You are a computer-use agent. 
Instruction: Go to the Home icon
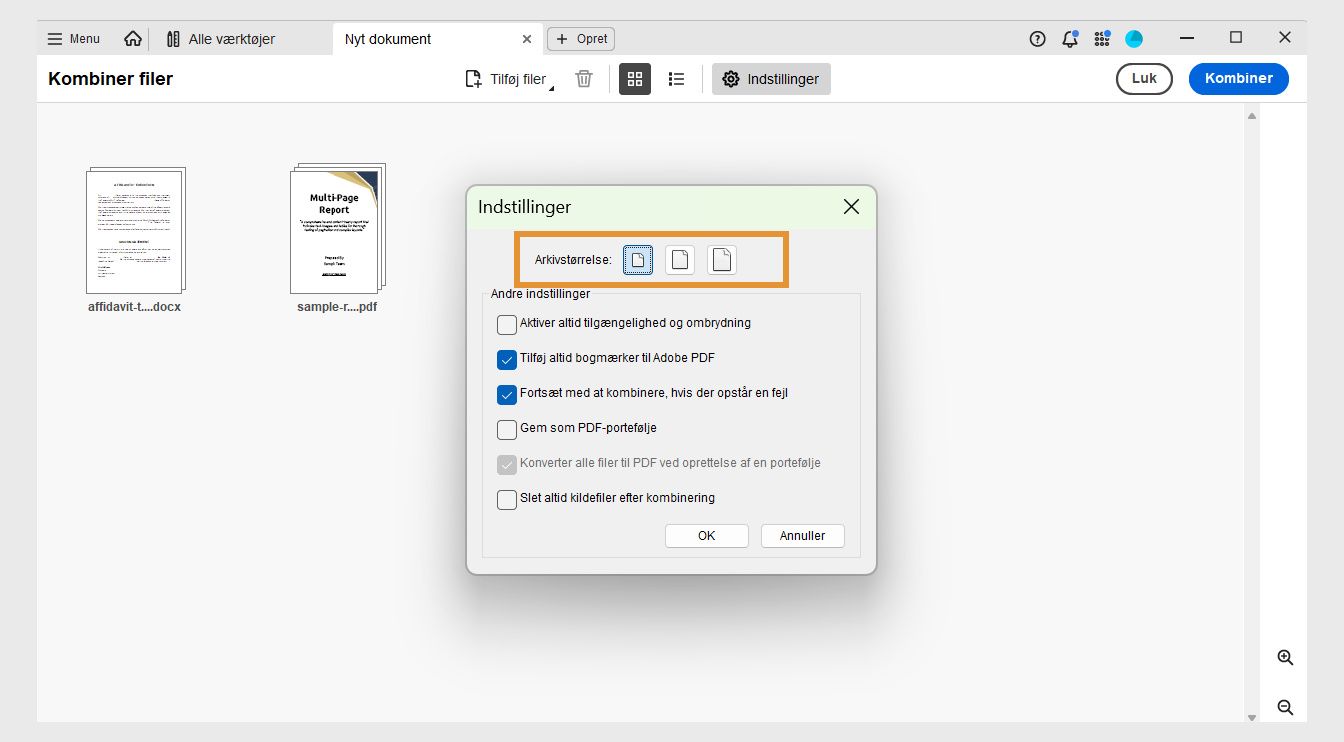133,39
